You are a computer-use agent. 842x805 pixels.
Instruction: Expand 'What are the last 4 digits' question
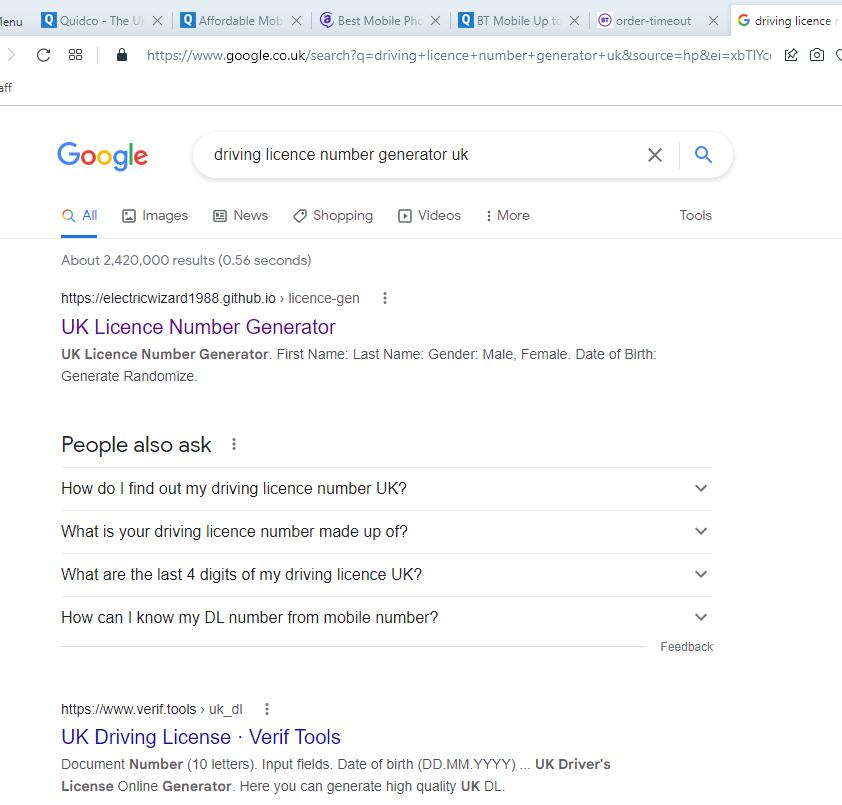click(x=387, y=575)
